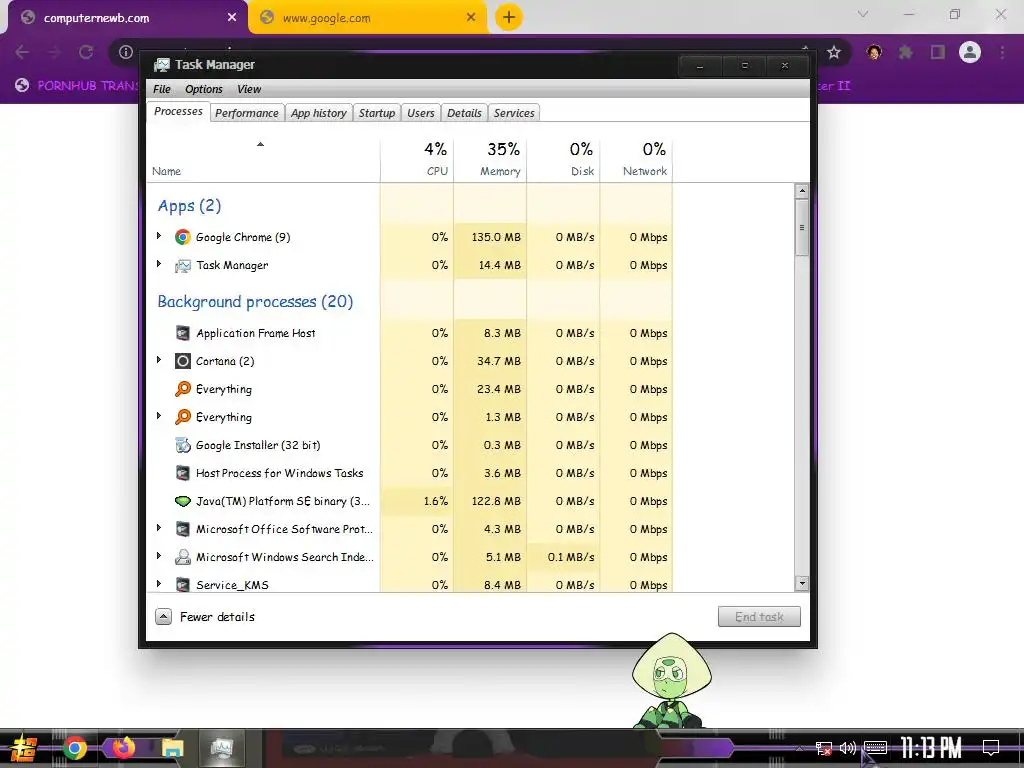Expand the Task Manager process entry
The image size is (1024, 768).
click(x=159, y=264)
